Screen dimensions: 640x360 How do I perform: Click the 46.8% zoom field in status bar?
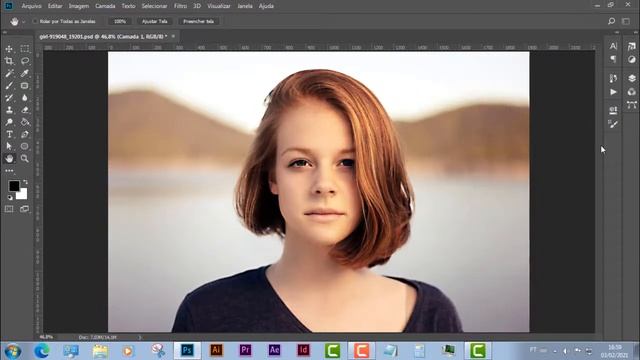coord(46,337)
